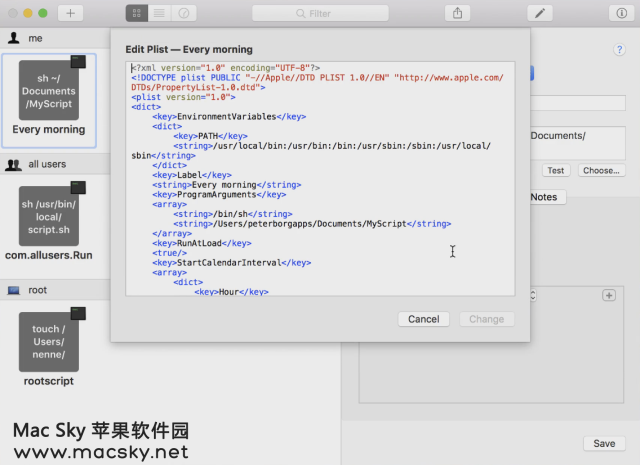Click the Hour key line at bottom

click(231, 291)
